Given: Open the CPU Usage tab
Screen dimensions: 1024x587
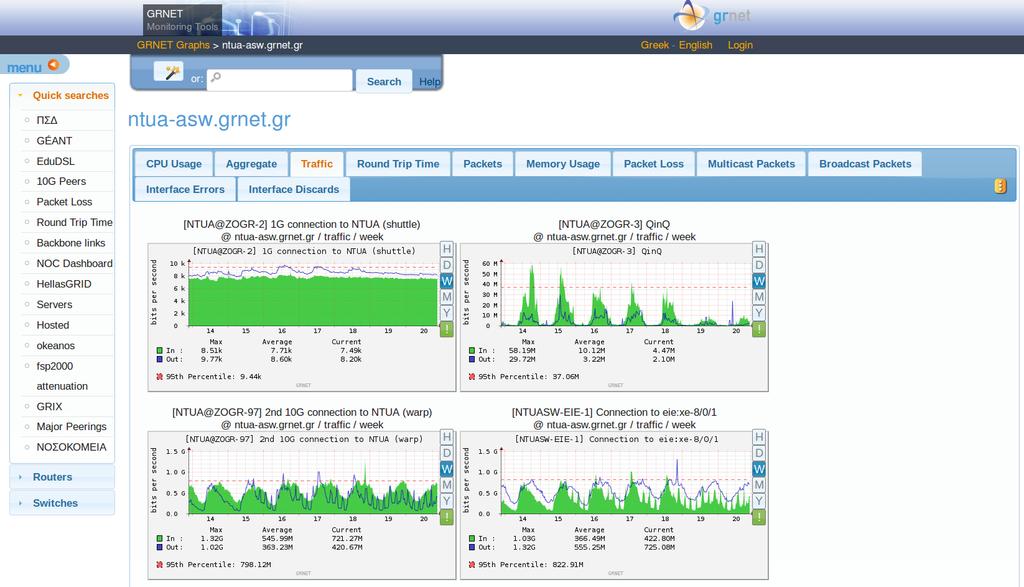Looking at the screenshot, I should pos(174,164).
